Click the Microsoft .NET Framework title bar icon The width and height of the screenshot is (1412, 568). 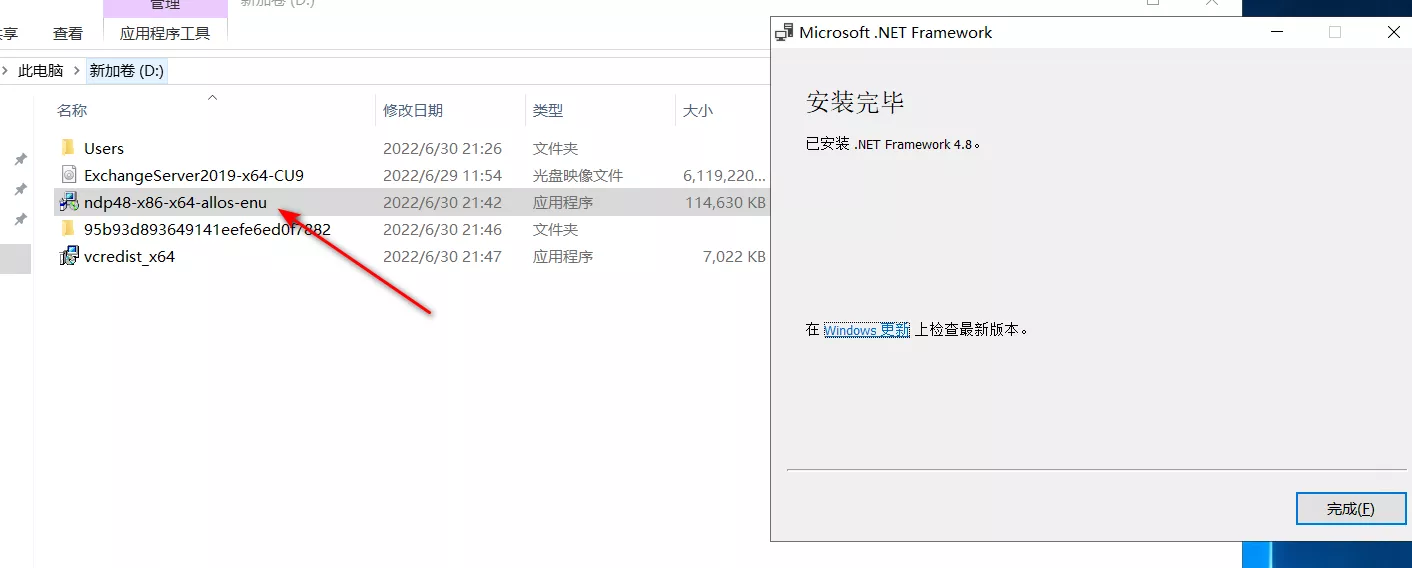(x=785, y=32)
